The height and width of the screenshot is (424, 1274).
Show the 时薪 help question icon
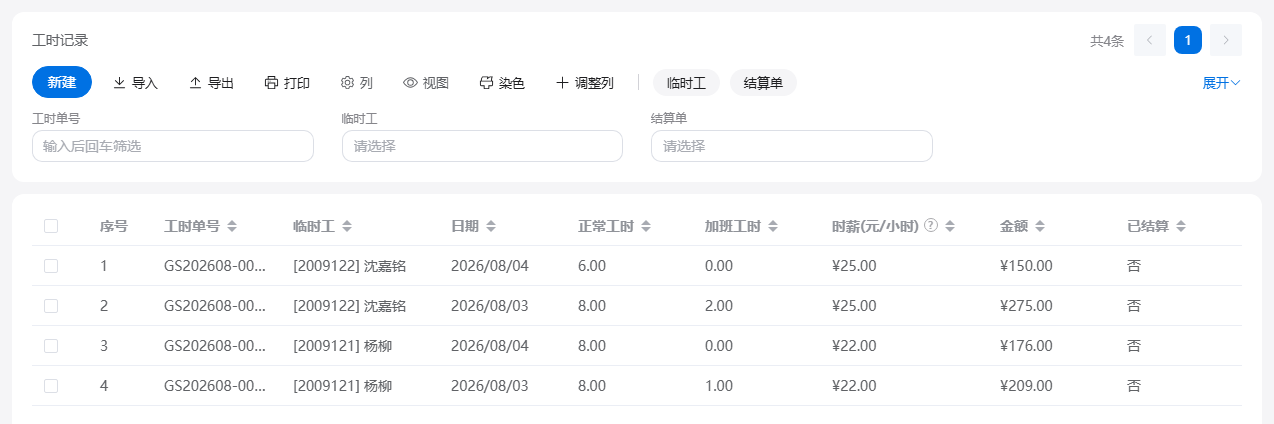(931, 226)
